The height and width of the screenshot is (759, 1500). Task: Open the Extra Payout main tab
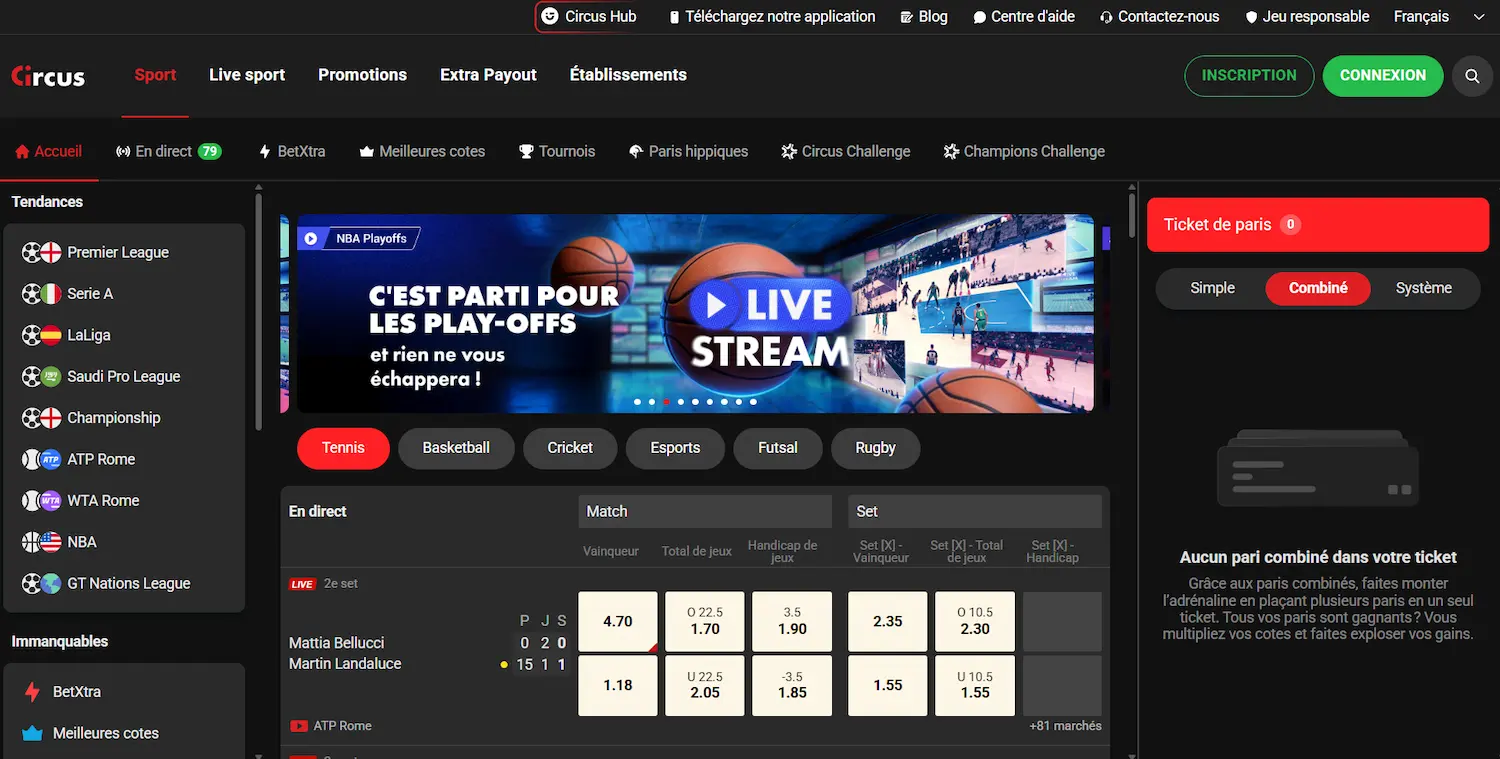click(x=488, y=75)
